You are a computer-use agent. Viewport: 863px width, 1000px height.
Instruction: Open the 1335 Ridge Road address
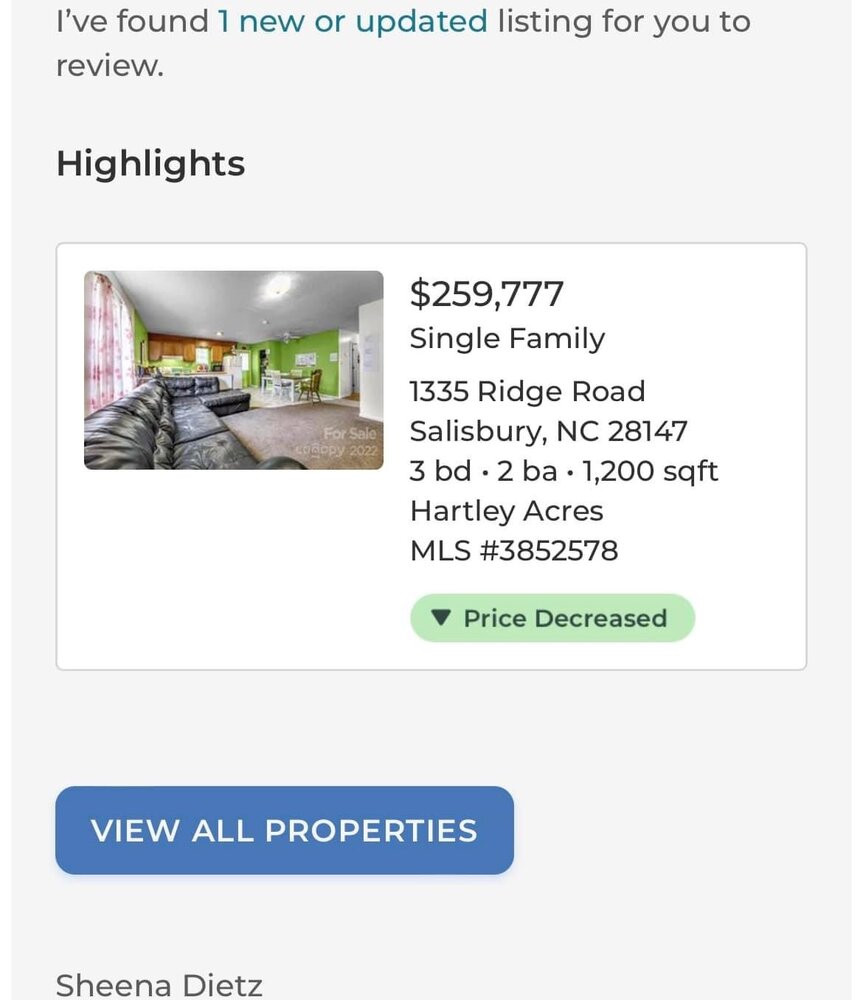pos(527,391)
